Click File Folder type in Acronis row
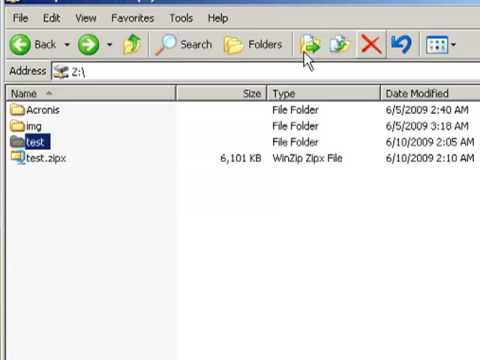The width and height of the screenshot is (480, 360). (x=295, y=110)
